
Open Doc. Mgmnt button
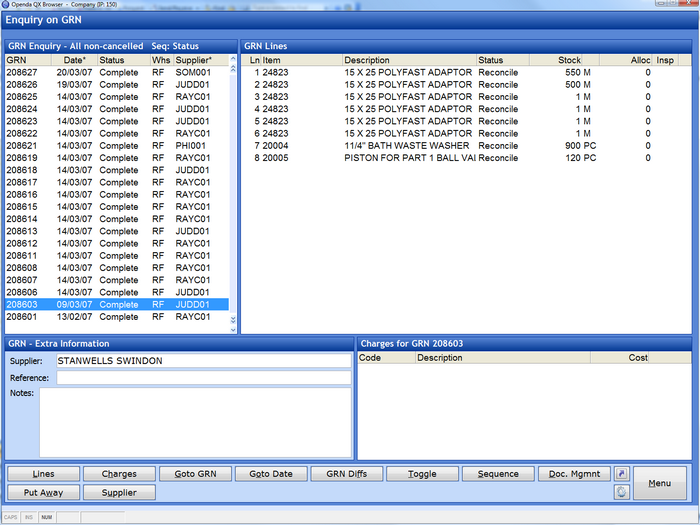[574, 474]
